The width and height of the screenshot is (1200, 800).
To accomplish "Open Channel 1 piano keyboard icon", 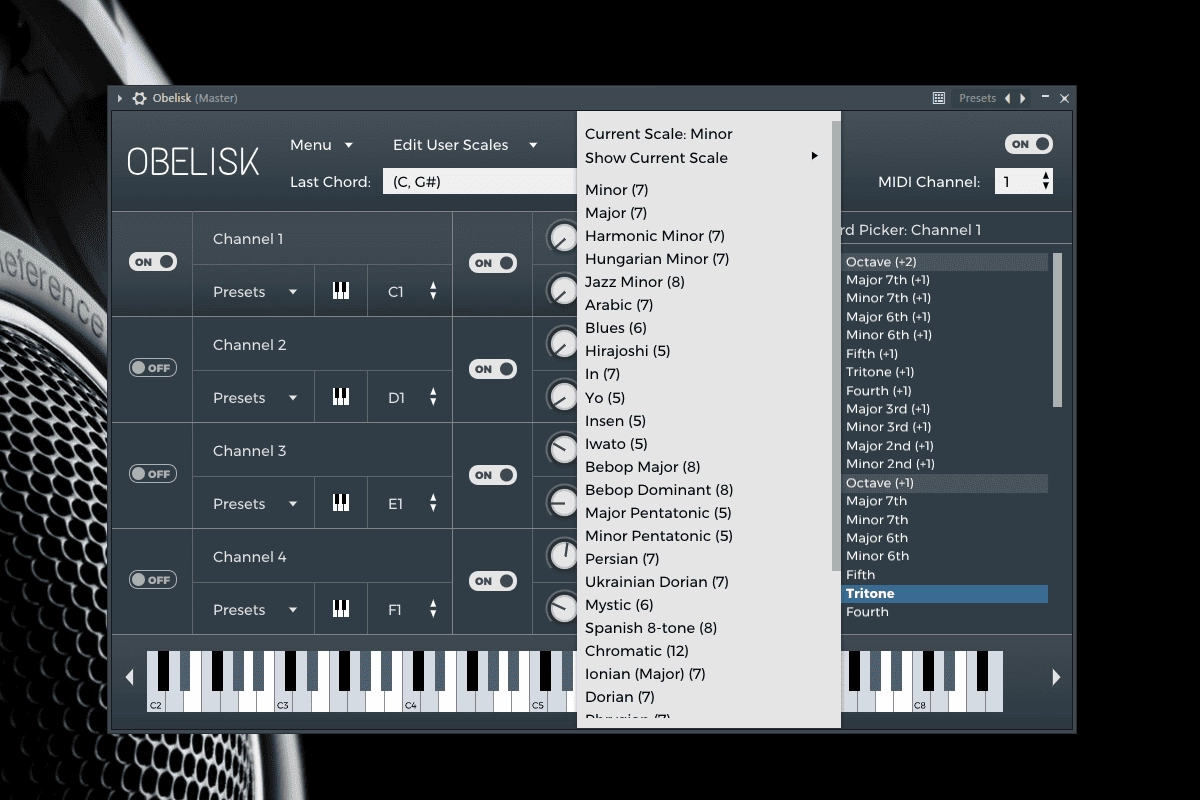I will [341, 291].
